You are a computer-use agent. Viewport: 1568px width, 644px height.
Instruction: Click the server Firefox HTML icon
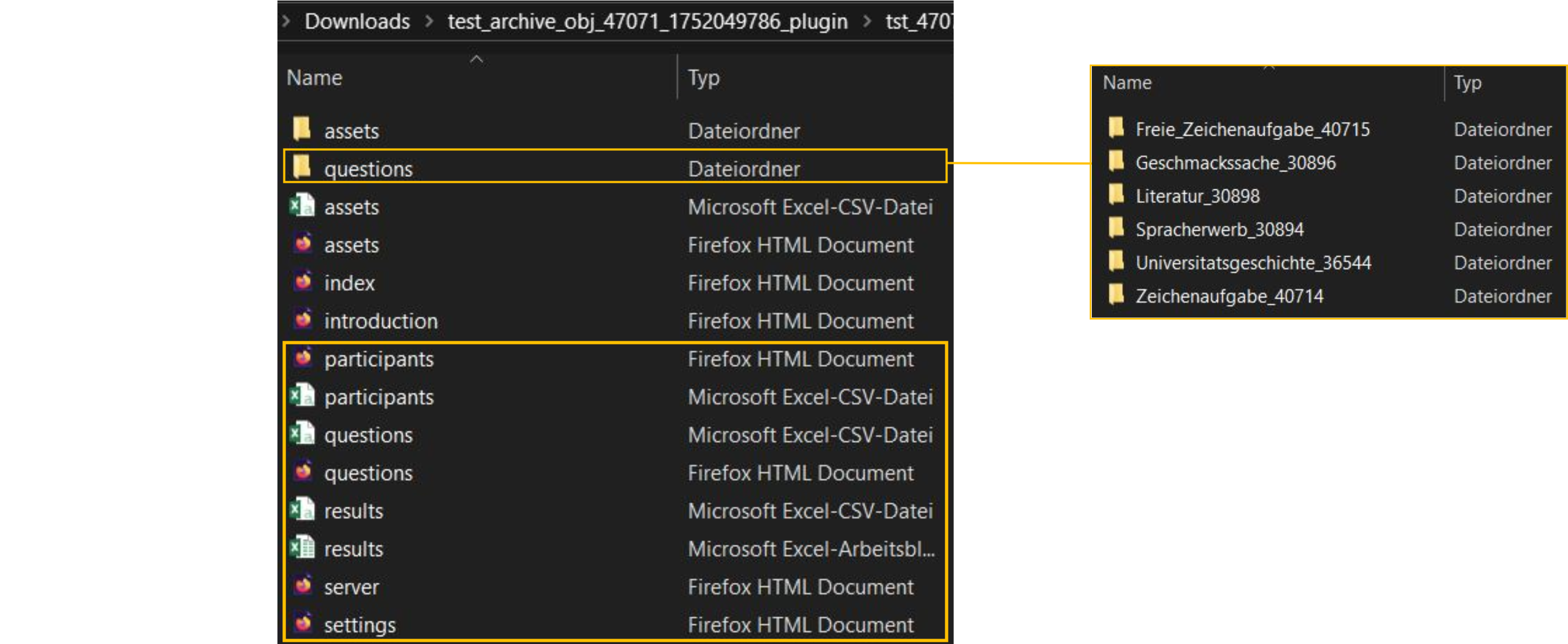(303, 585)
